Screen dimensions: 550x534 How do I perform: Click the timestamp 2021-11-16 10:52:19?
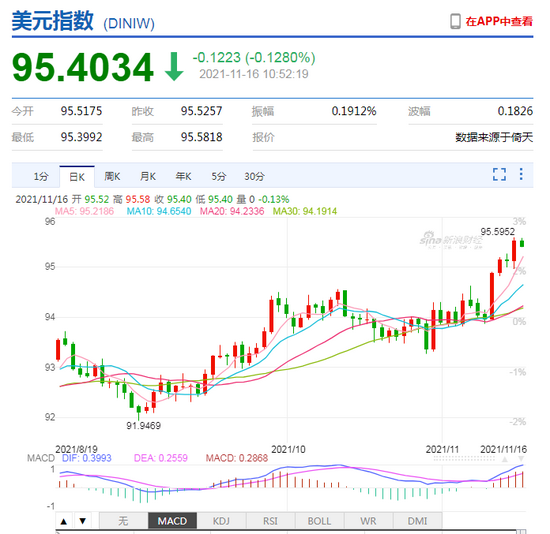point(254,74)
